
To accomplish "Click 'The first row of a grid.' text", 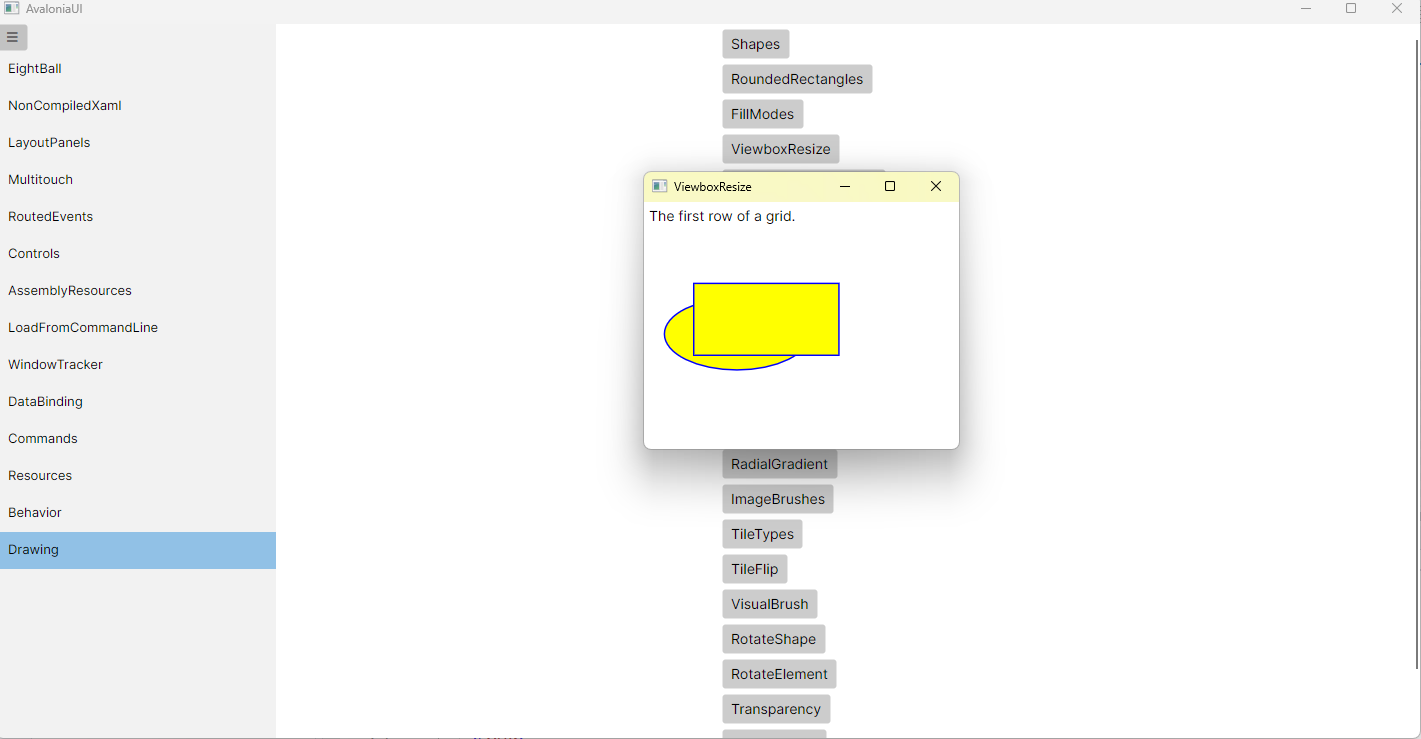I will 722,216.
